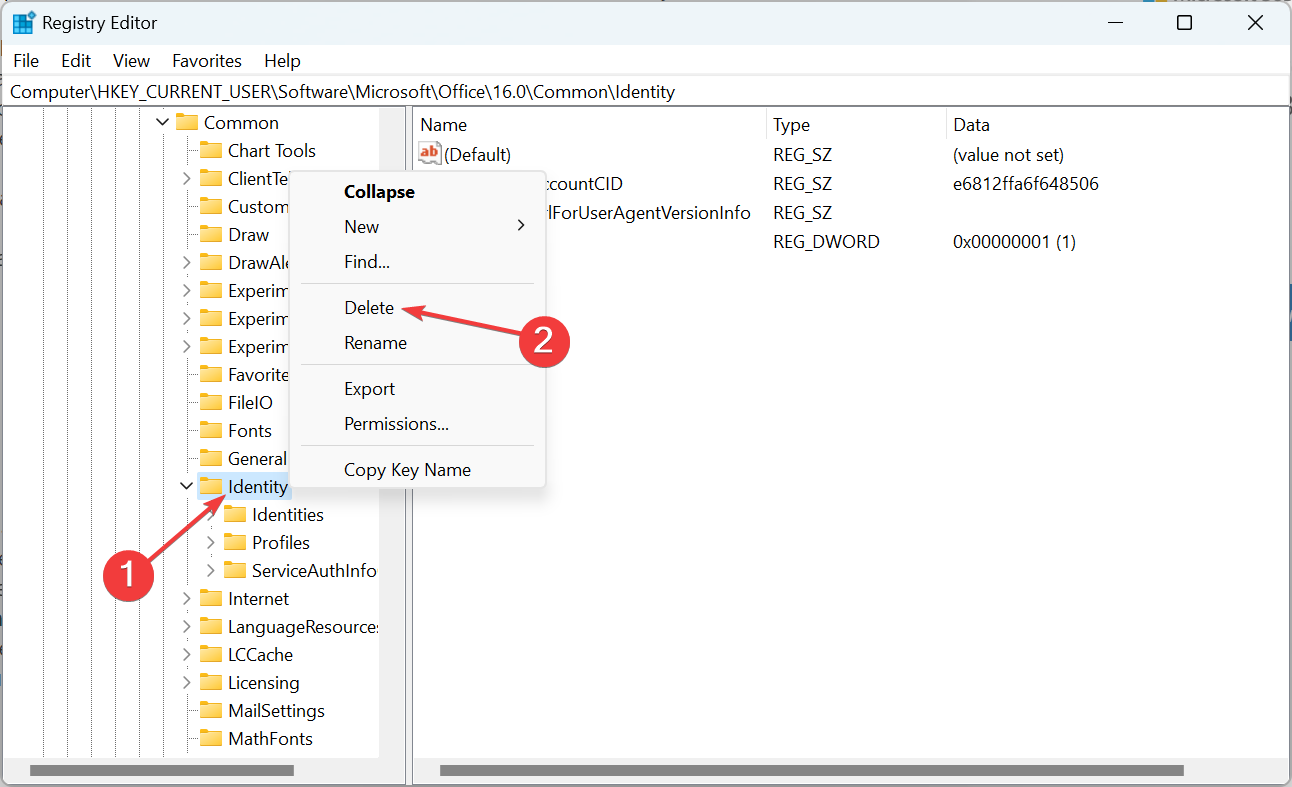Select the MathFonts key label
The width and height of the screenshot is (1292, 787).
pos(270,738)
